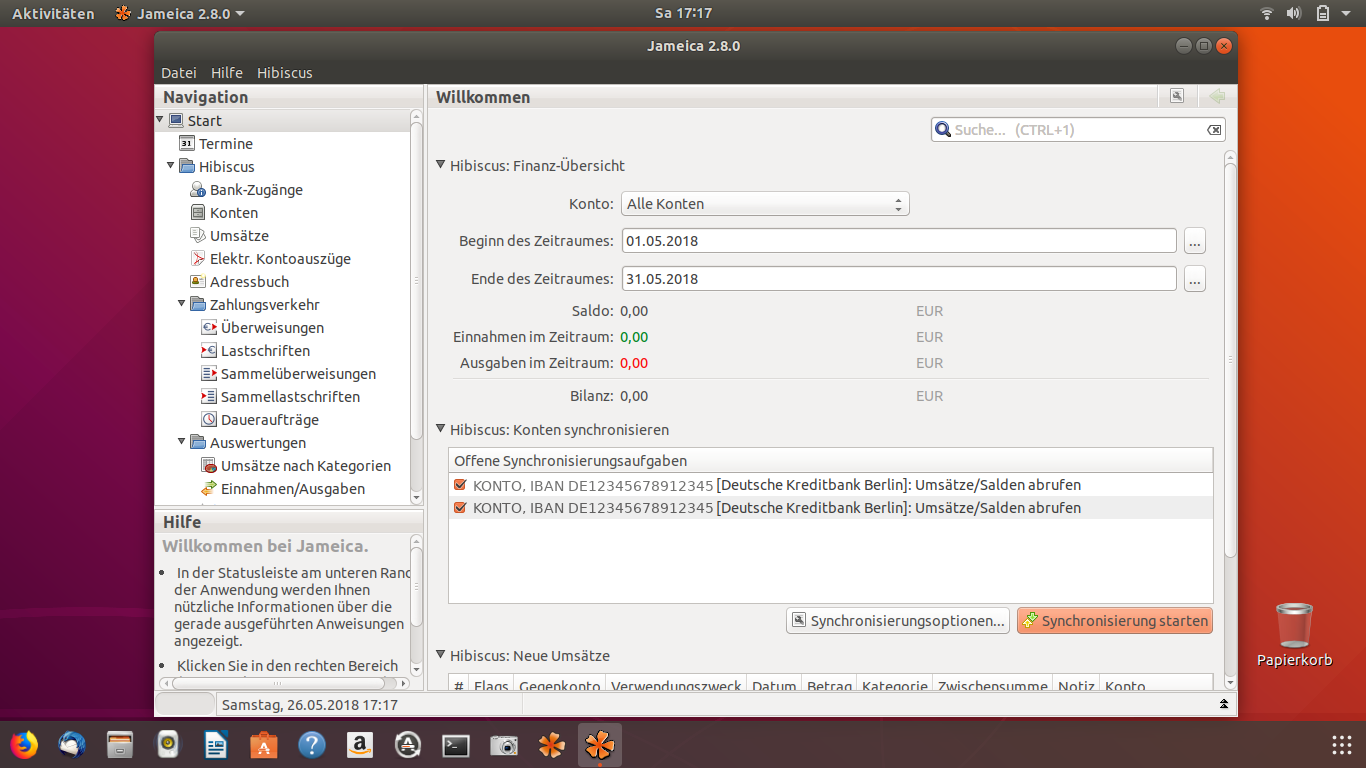Click the double-arrow icon in the status bar
The height and width of the screenshot is (768, 1366).
coord(1223,705)
